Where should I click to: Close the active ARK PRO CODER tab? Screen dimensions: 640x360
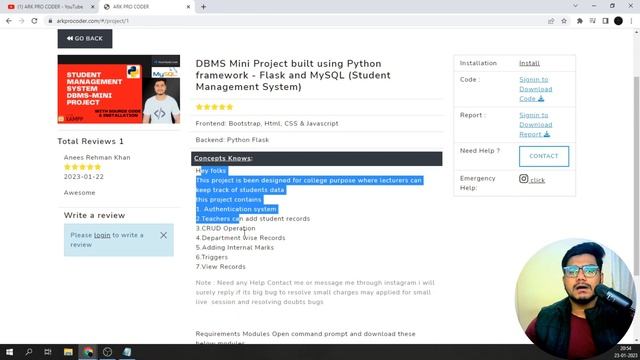188,7
